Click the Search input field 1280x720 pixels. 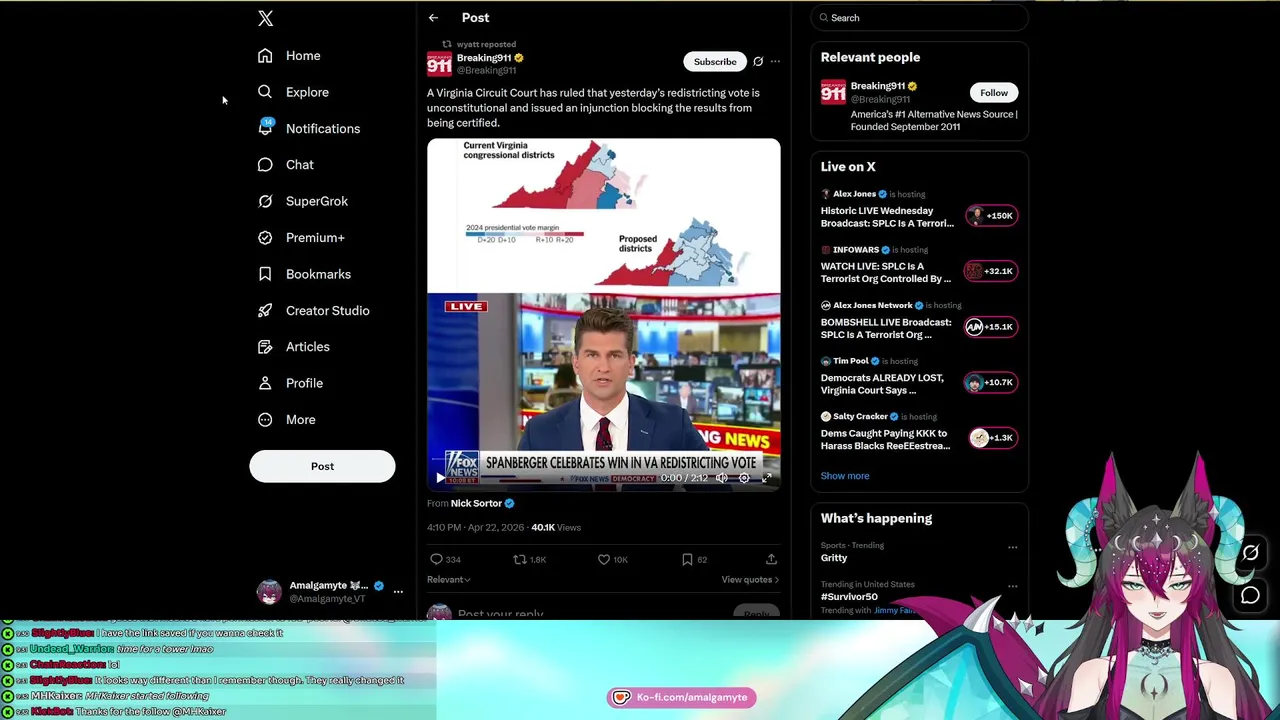point(920,18)
